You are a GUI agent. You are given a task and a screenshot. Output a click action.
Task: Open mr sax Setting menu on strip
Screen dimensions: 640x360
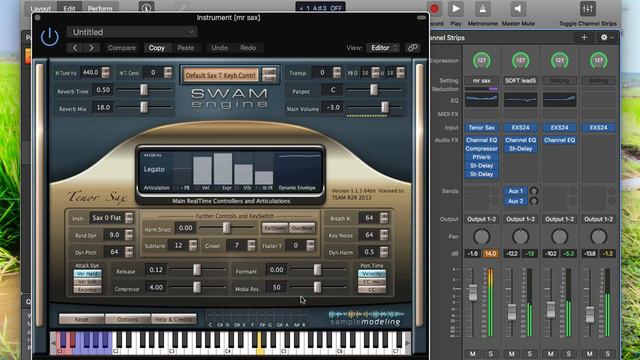482,80
